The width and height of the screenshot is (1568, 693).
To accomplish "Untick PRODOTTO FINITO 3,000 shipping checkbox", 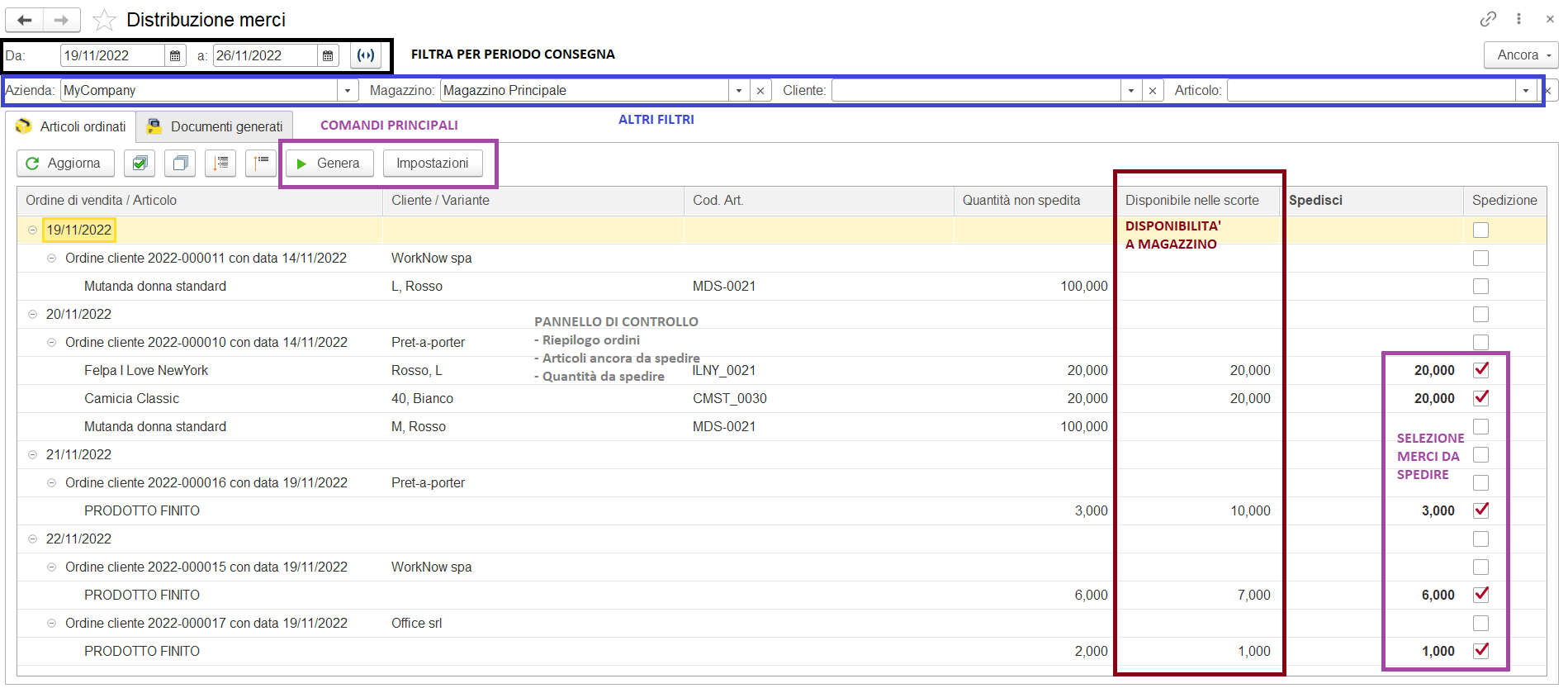I will point(1481,510).
